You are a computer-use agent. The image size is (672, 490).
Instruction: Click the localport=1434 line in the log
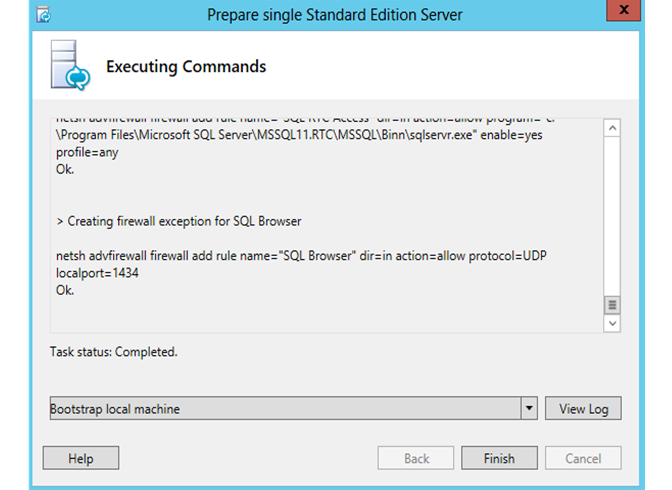97,273
